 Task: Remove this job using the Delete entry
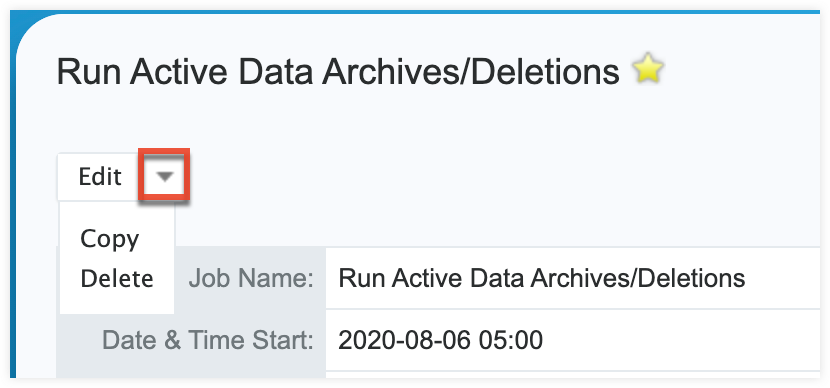117,278
